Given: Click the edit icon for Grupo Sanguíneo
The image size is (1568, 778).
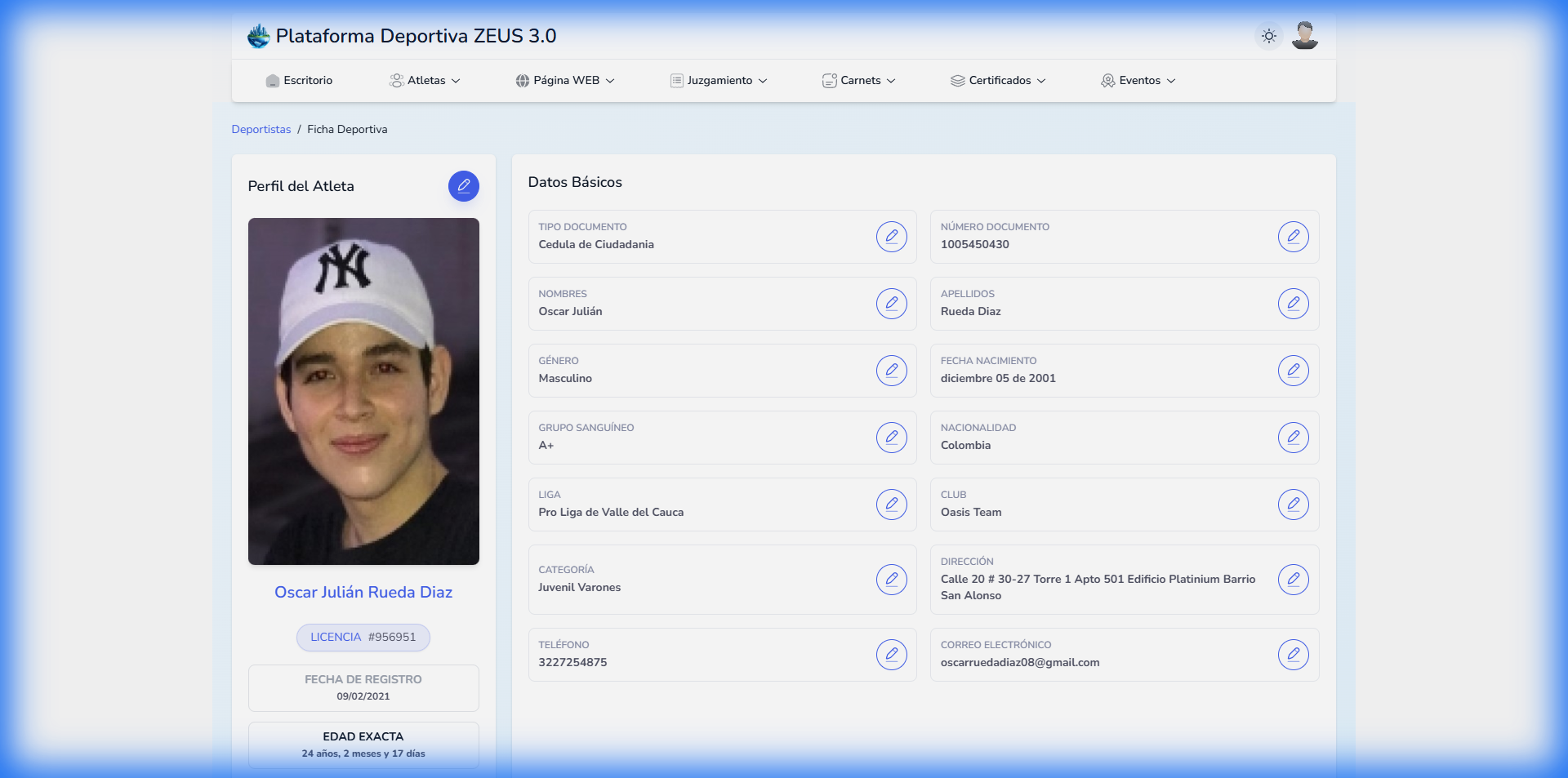Looking at the screenshot, I should pos(891,438).
